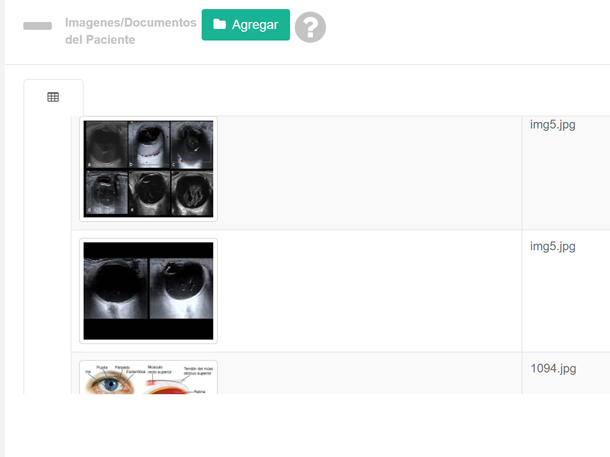Image resolution: width=610 pixels, height=457 pixels.
Task: Click the blue iris in the anatomy diagram
Action: pyautogui.click(x=111, y=385)
